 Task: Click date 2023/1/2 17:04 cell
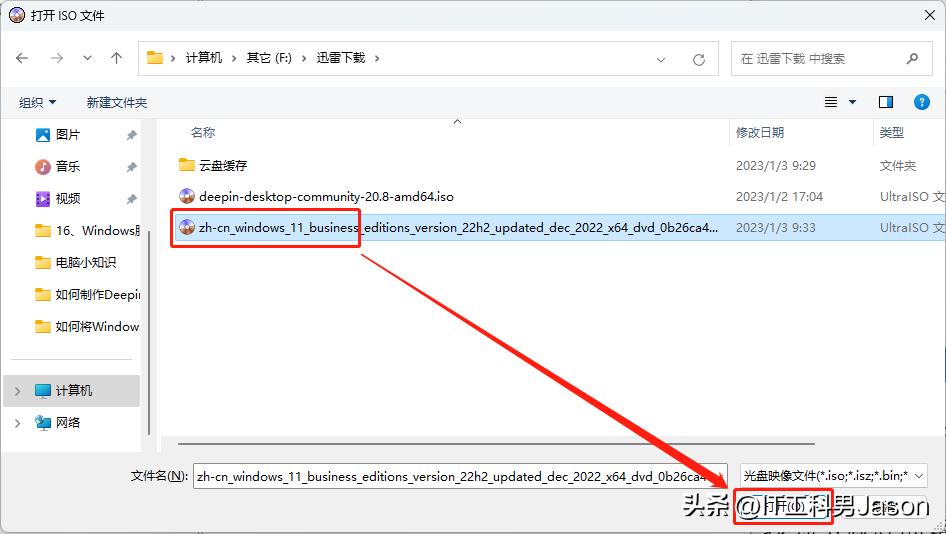tap(779, 197)
